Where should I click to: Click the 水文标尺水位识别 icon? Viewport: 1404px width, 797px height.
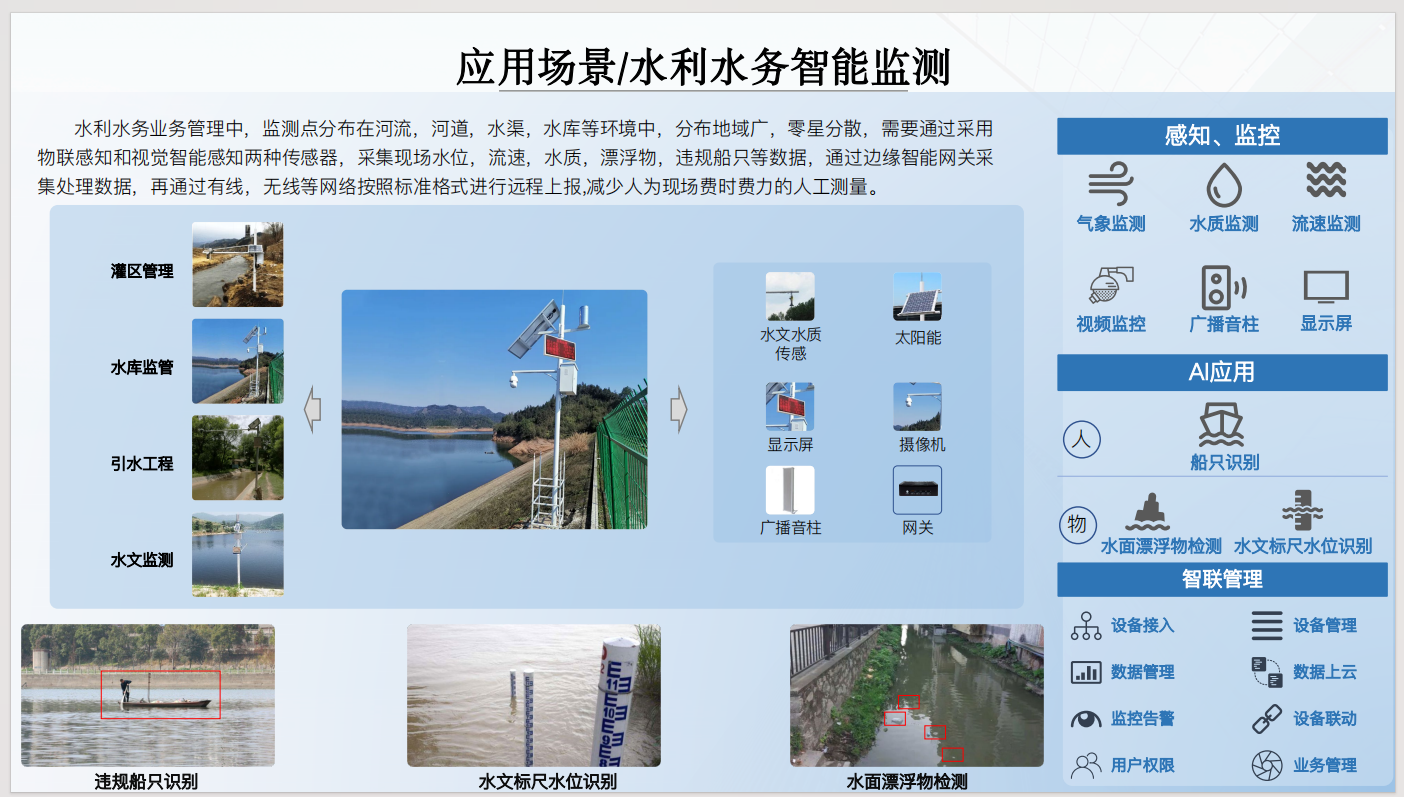coord(1302,510)
